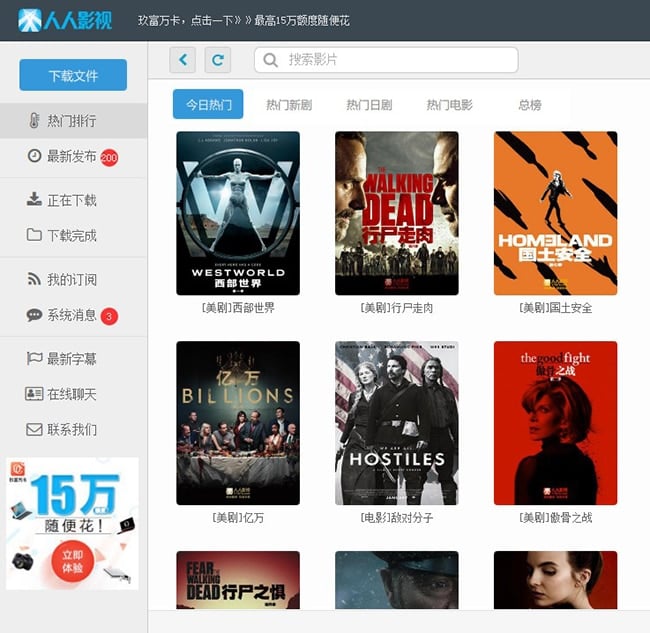
Task: Click the [美剧]亿万 title
Action: pos(238,518)
